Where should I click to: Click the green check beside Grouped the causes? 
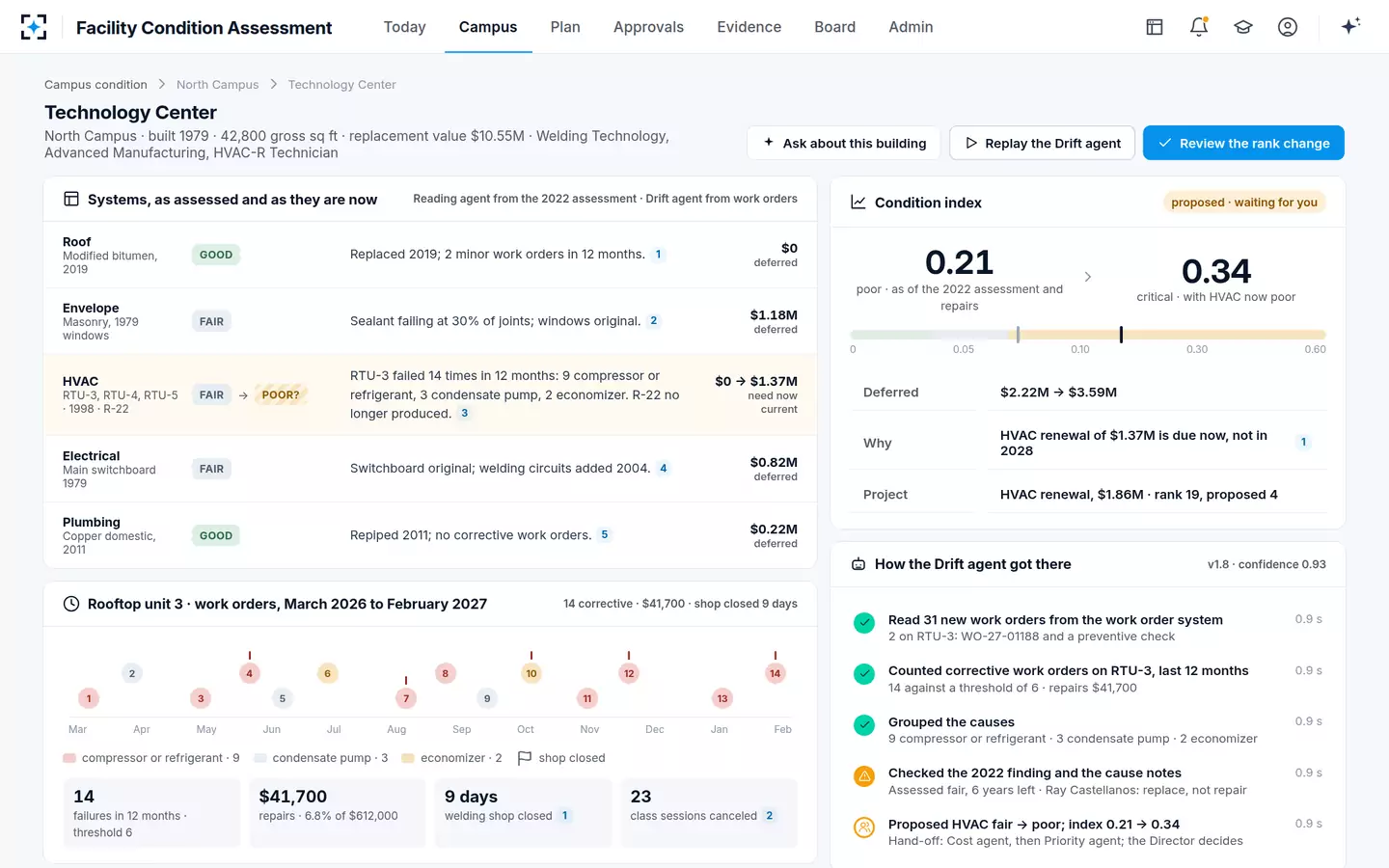coord(864,725)
